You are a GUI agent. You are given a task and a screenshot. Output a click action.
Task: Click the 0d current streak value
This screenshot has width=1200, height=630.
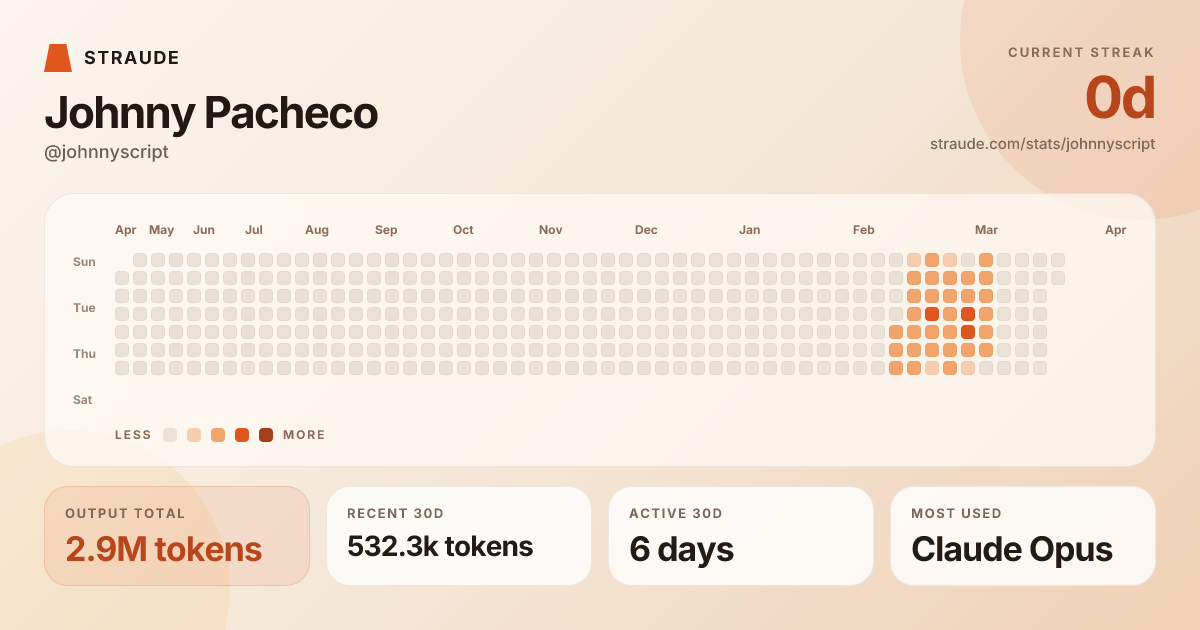click(x=1120, y=98)
